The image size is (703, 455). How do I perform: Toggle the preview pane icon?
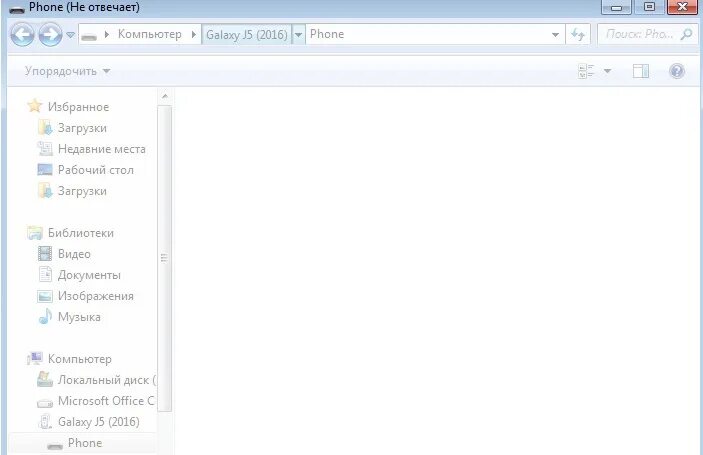click(x=641, y=71)
